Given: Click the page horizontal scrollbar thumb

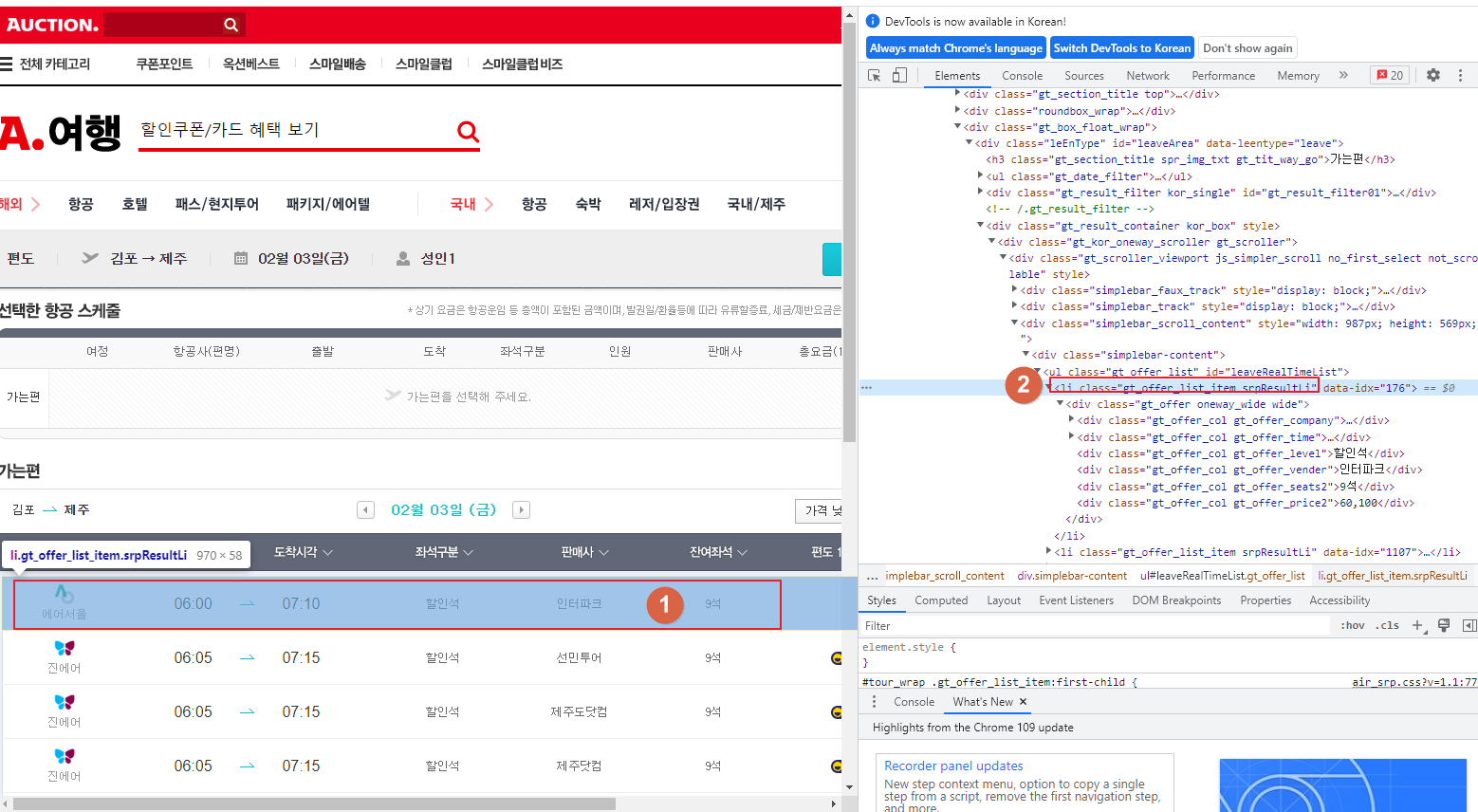Looking at the screenshot, I should click(x=314, y=803).
